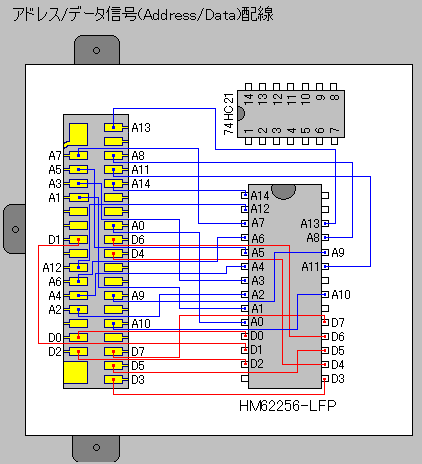Select the D7 pin on the RAM chip
422x464 pixels.
pos(326,322)
